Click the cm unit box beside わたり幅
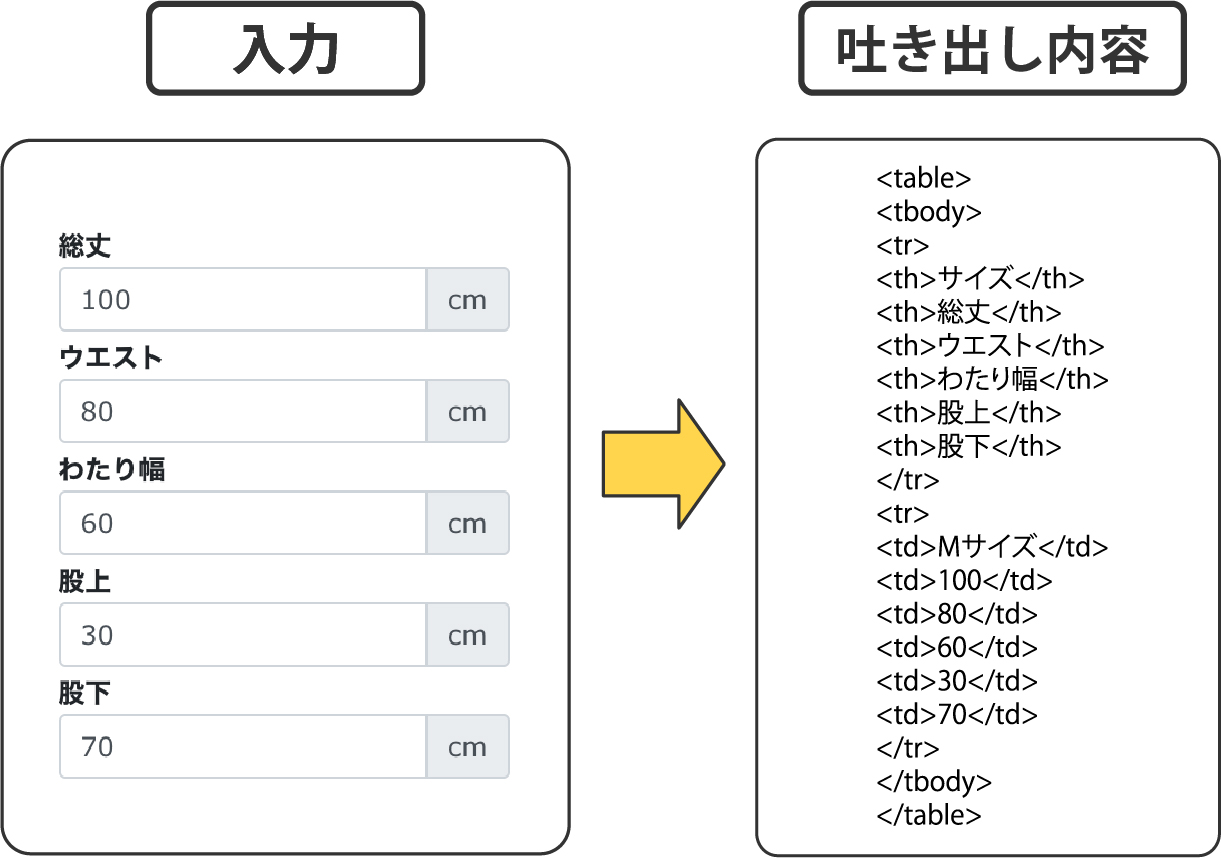 pyautogui.click(x=467, y=523)
